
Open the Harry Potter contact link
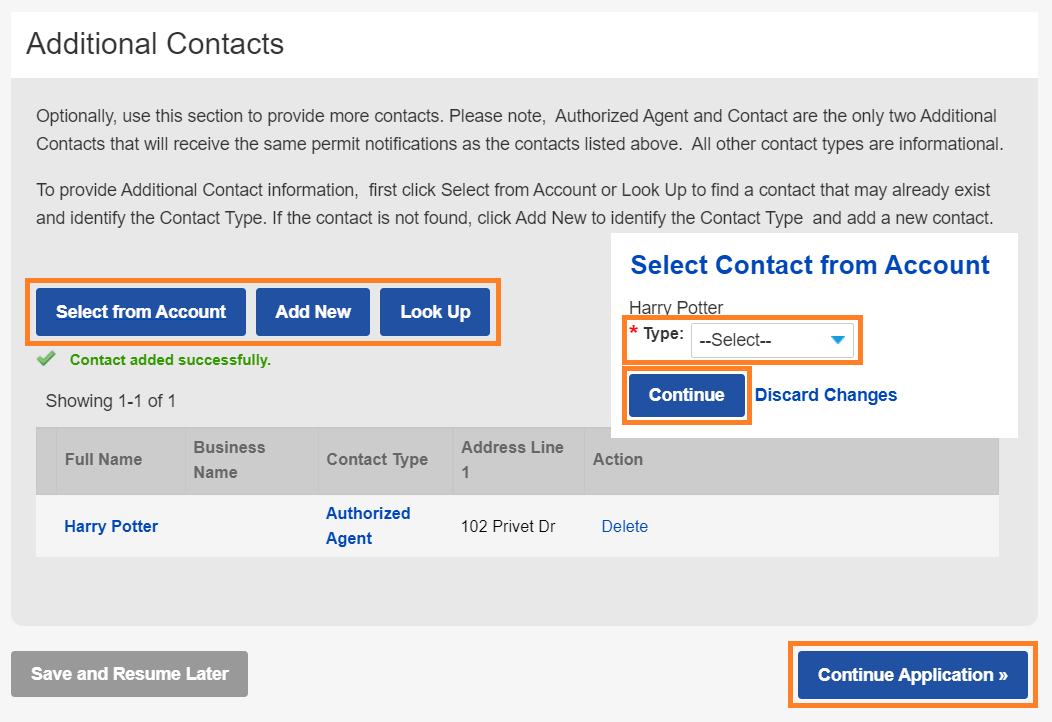pos(111,526)
